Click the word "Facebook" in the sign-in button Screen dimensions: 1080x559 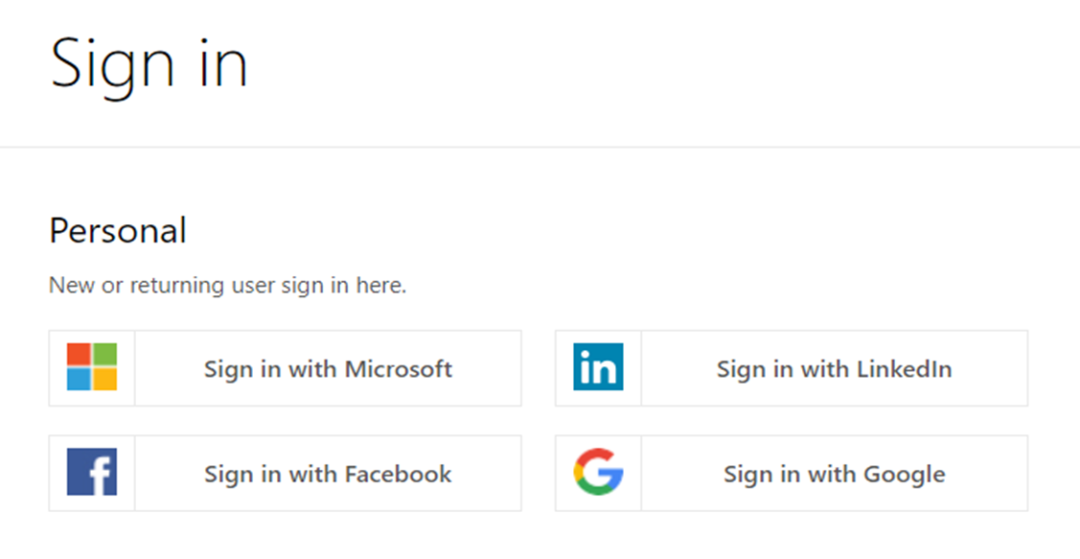pyautogui.click(x=398, y=473)
